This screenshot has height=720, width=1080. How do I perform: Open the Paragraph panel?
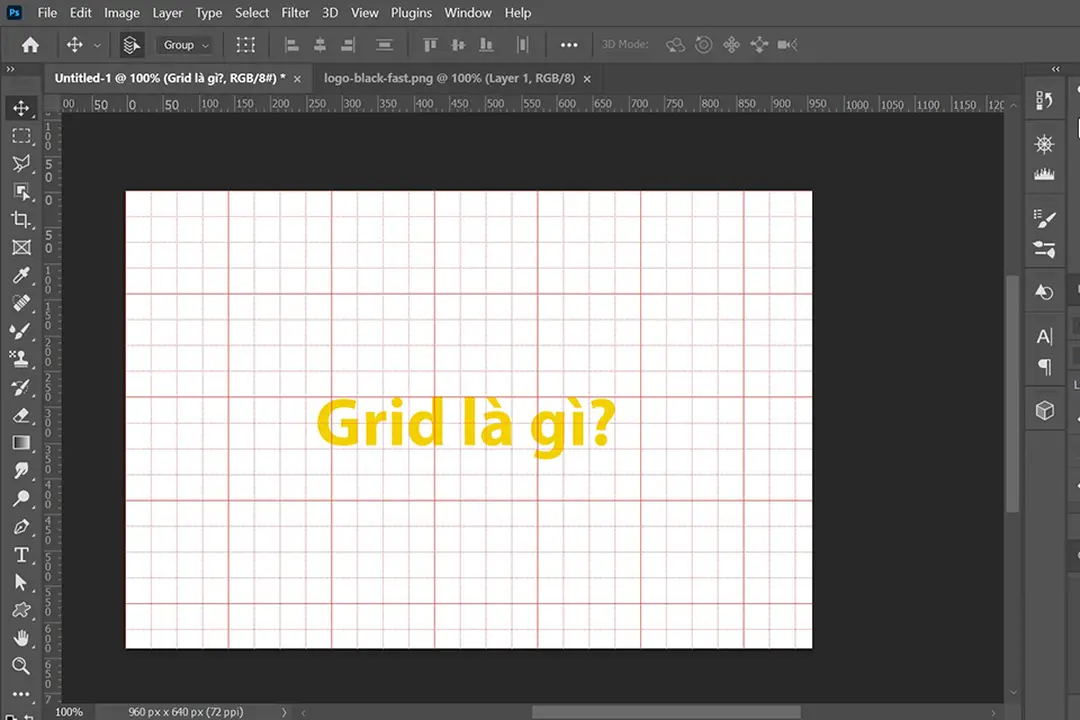click(x=1044, y=367)
